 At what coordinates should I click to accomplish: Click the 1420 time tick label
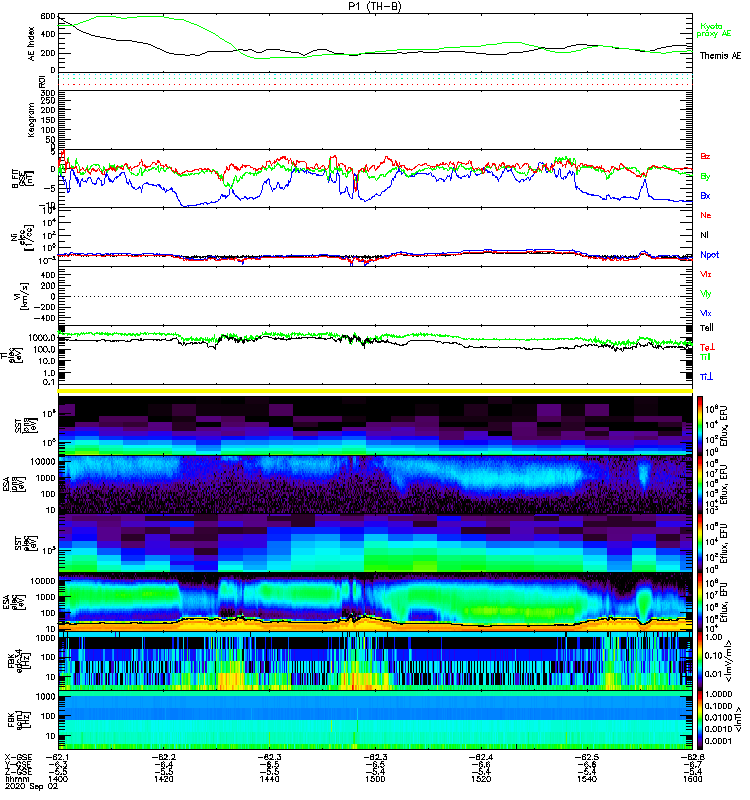point(163,779)
